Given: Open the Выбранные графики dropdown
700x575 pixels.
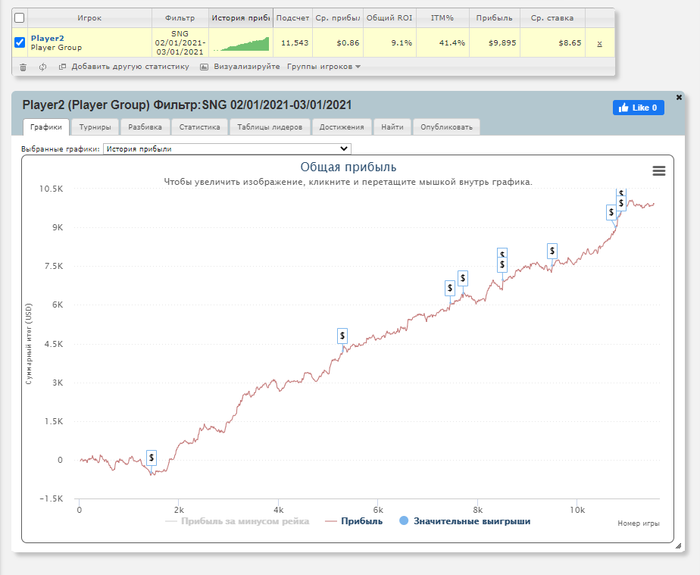Looking at the screenshot, I should click(227, 149).
